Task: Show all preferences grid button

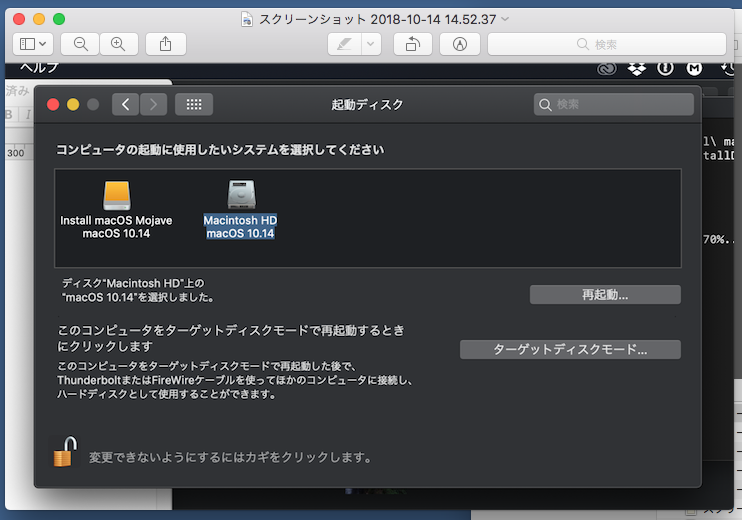Action: [x=194, y=105]
